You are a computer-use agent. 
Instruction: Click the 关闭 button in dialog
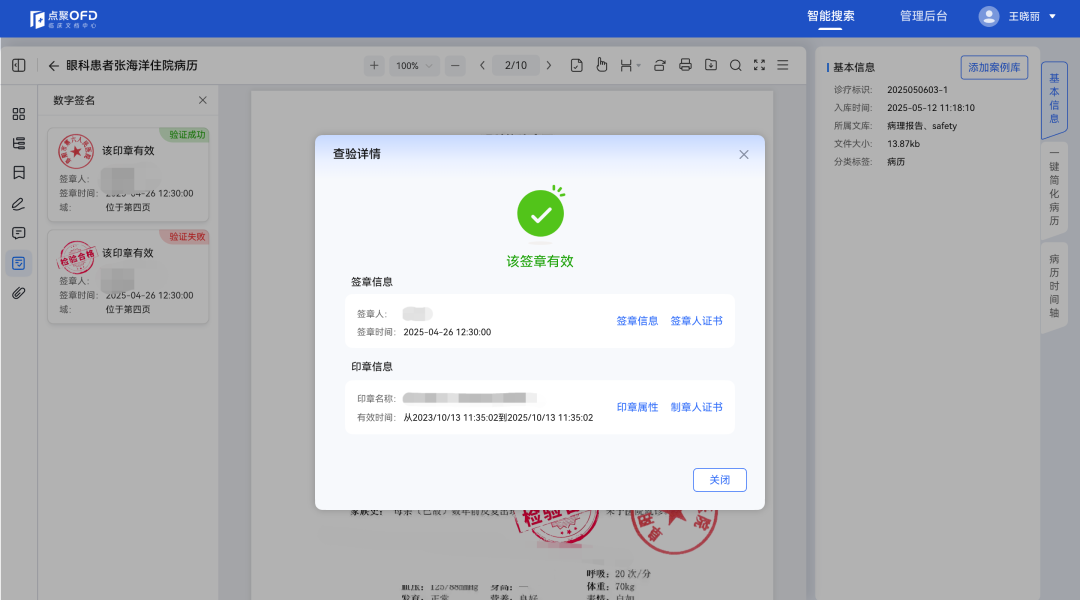[x=719, y=480]
